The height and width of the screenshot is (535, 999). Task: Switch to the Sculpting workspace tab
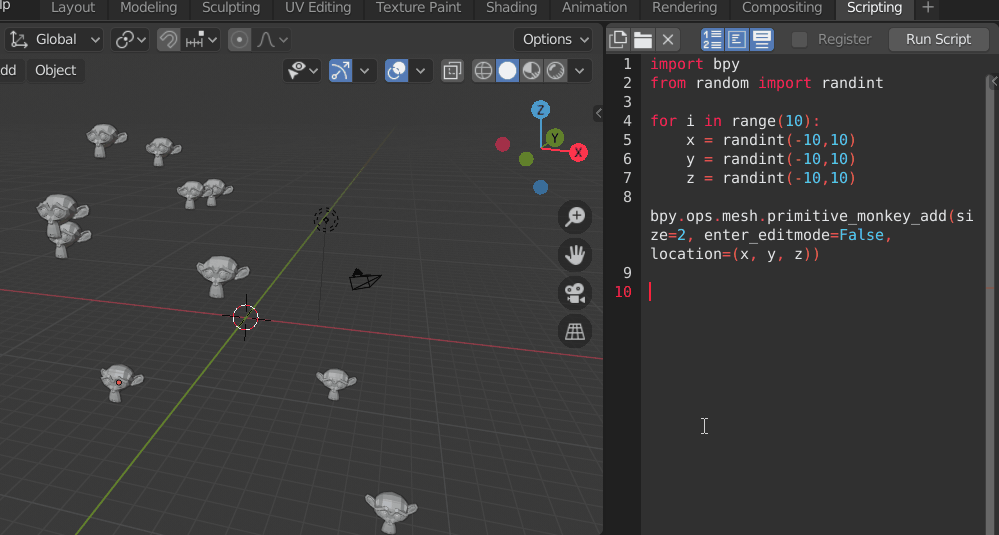(x=231, y=8)
